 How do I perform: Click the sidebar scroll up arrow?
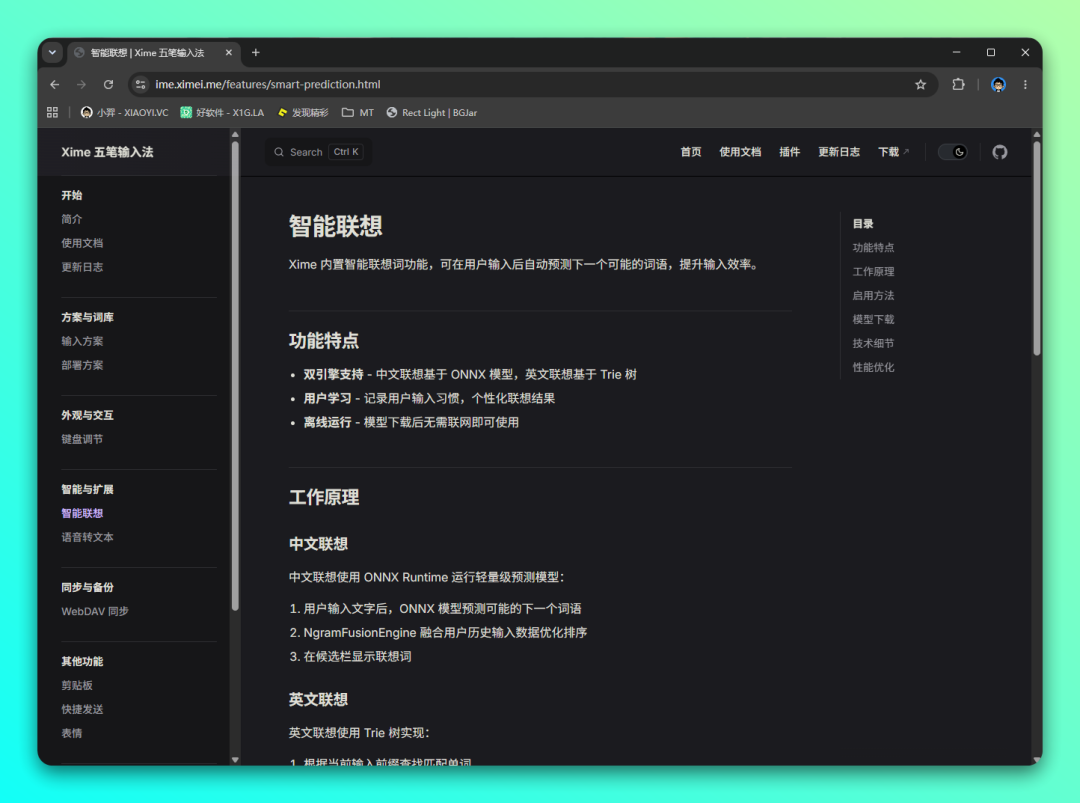click(x=235, y=135)
